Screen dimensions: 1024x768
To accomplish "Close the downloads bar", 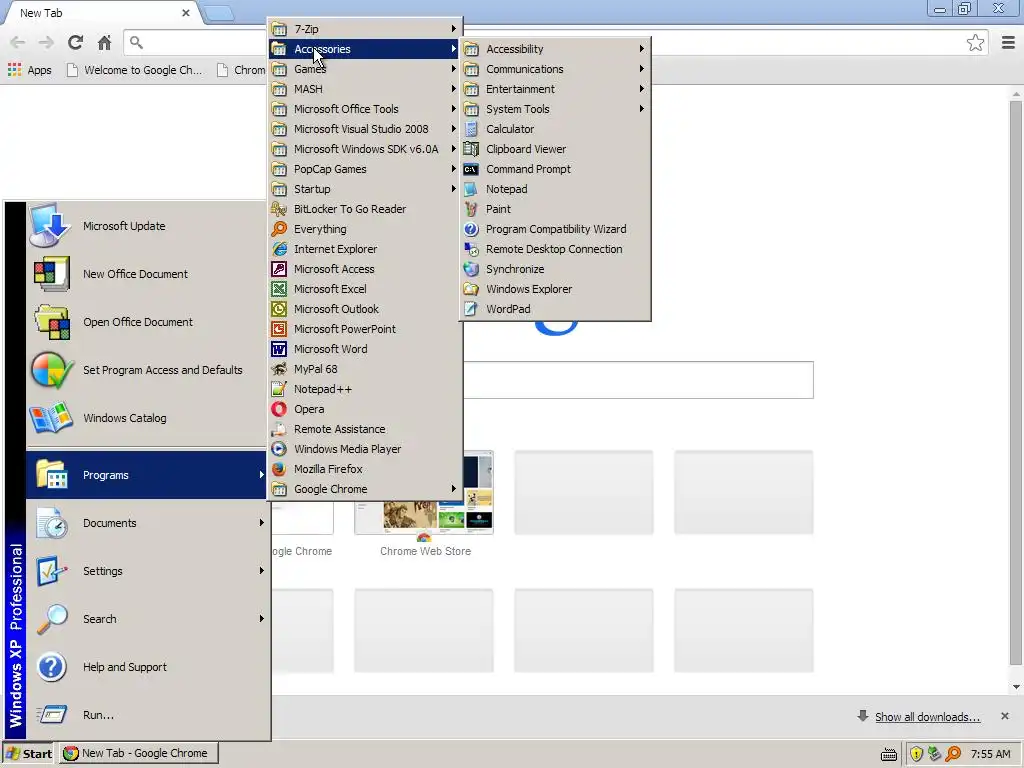I will [1004, 716].
